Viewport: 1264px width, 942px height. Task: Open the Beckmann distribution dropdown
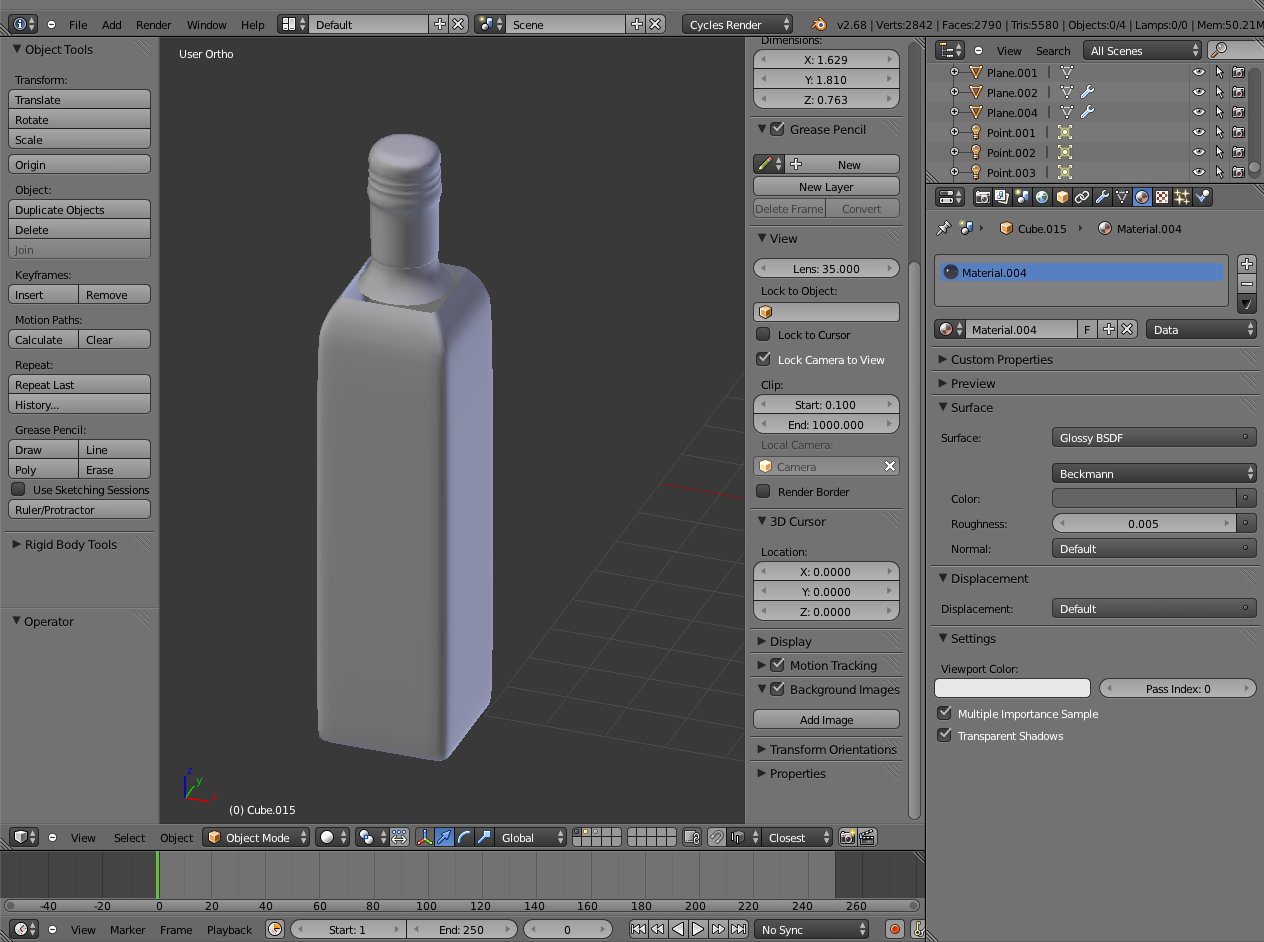coord(1154,473)
